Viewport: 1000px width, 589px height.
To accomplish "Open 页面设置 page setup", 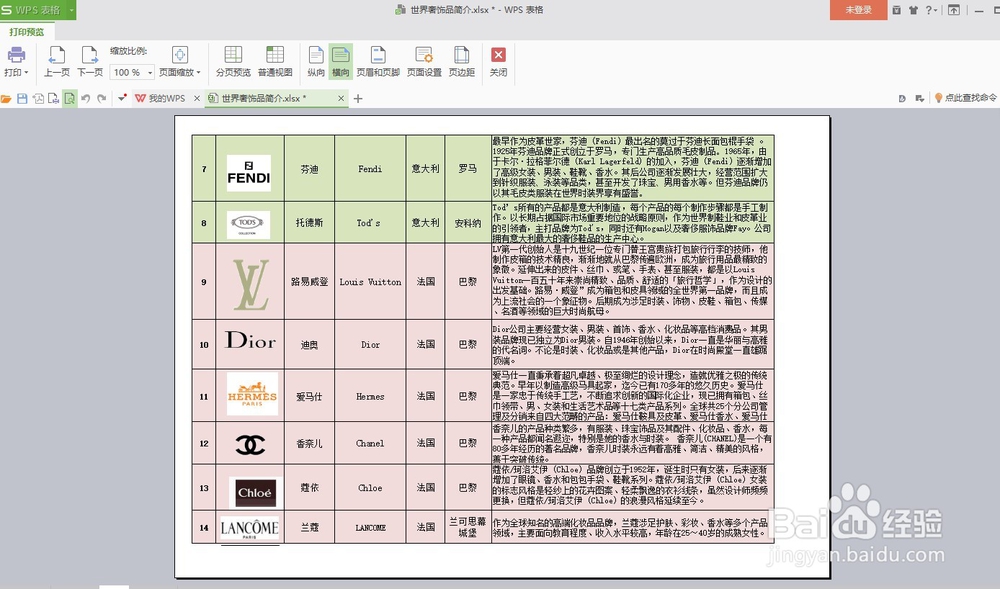I will click(424, 62).
